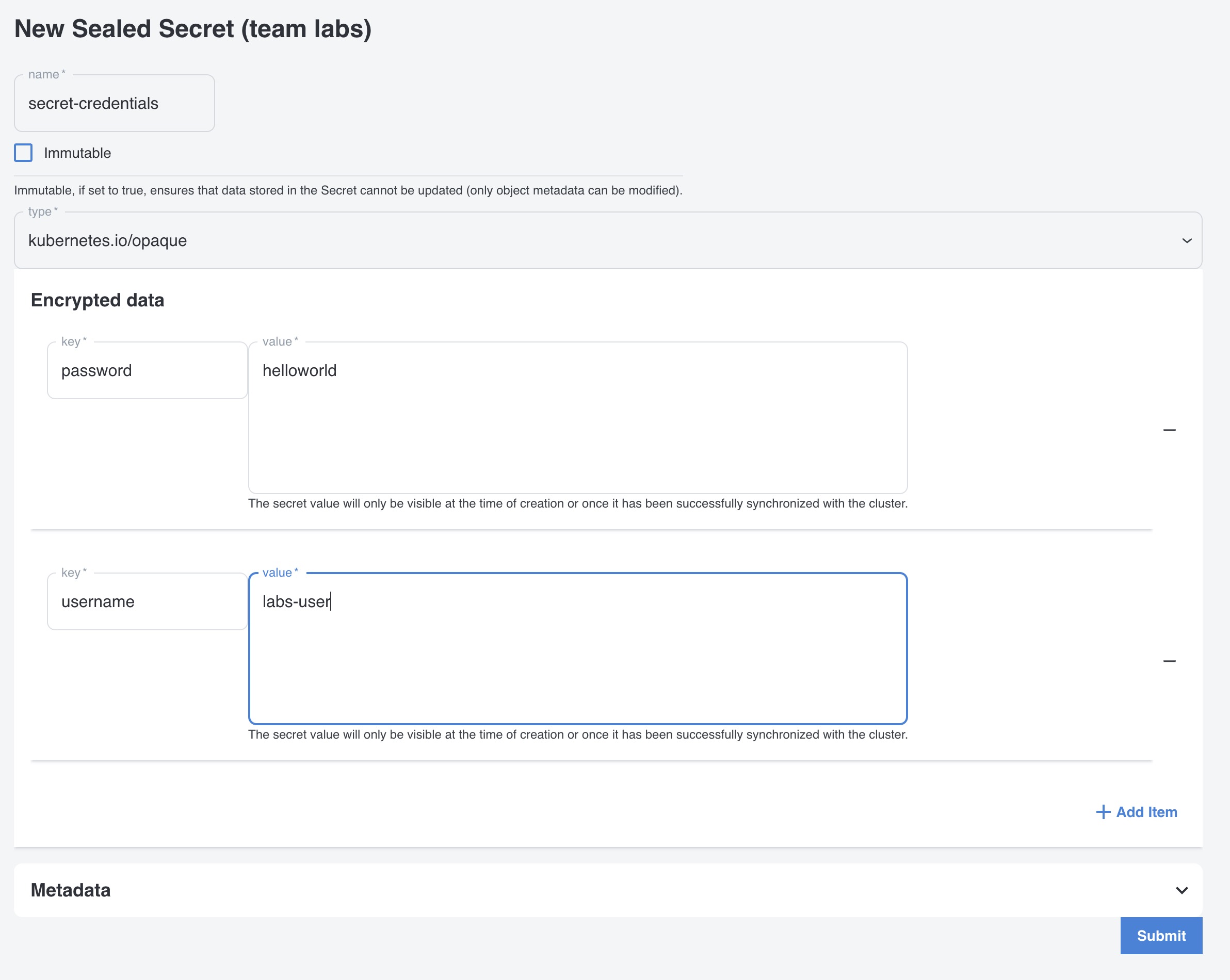Click the Metadata chevron arrow
Screen dimensions: 1230x980
[x=1182, y=890]
